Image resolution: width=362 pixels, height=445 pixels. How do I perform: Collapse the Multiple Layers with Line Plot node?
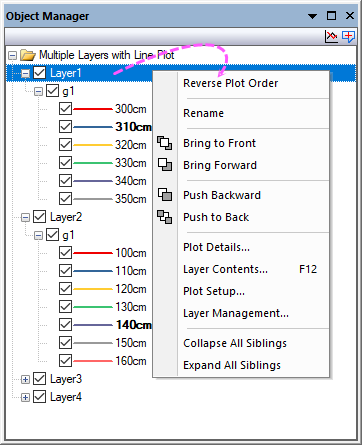pos(12,55)
